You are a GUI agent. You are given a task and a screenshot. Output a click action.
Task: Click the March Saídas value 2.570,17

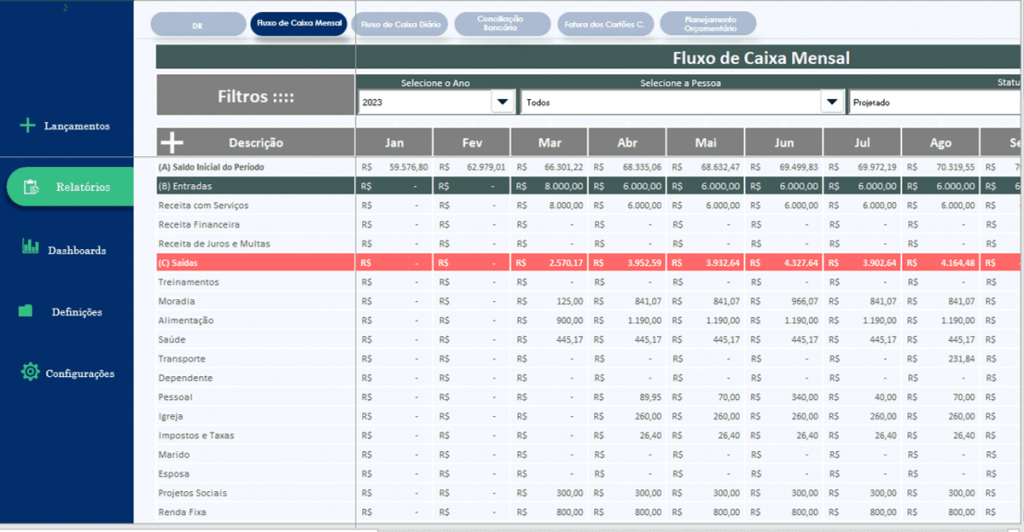coord(566,262)
